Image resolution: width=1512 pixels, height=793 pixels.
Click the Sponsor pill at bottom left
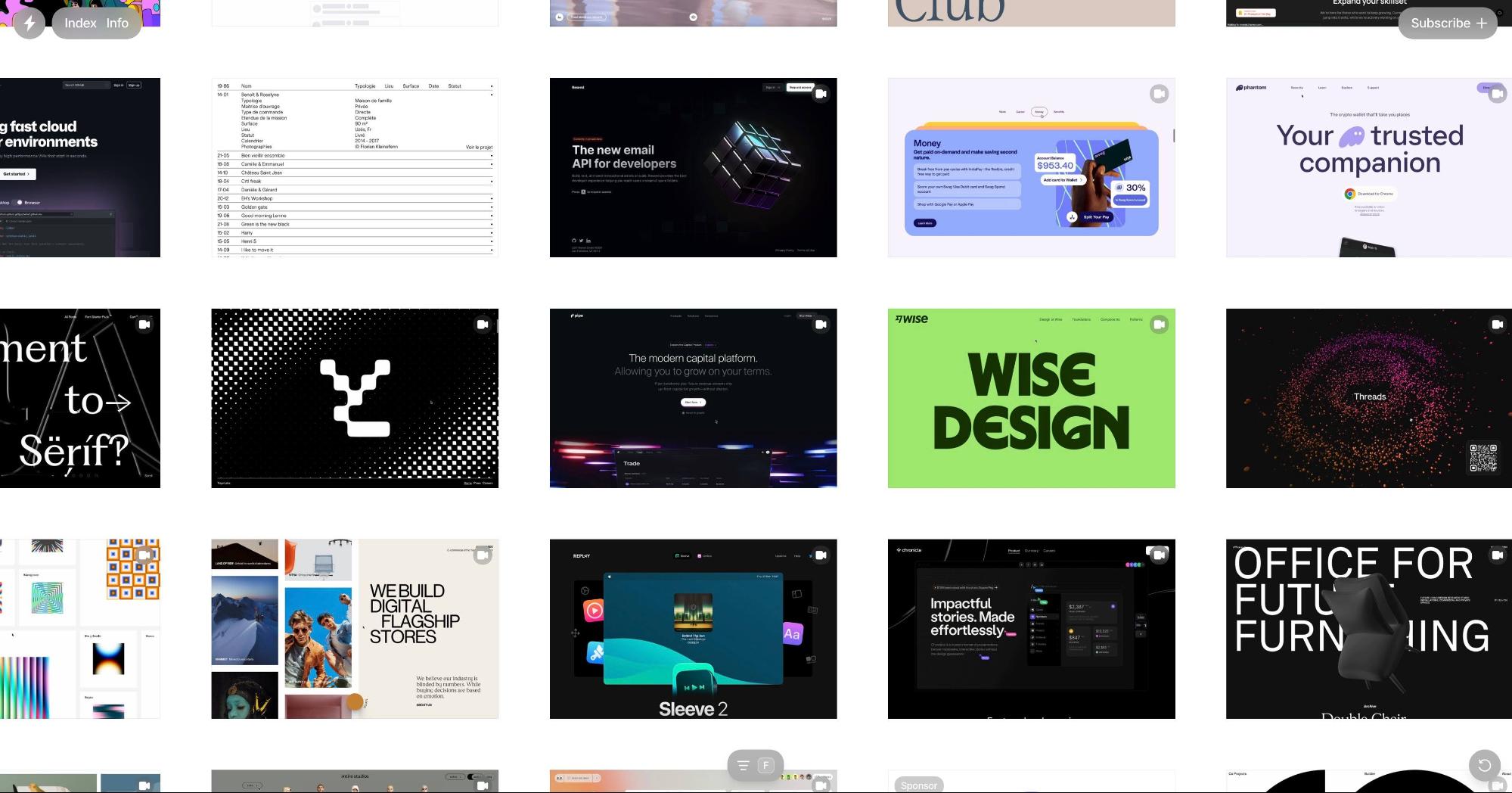(x=919, y=785)
